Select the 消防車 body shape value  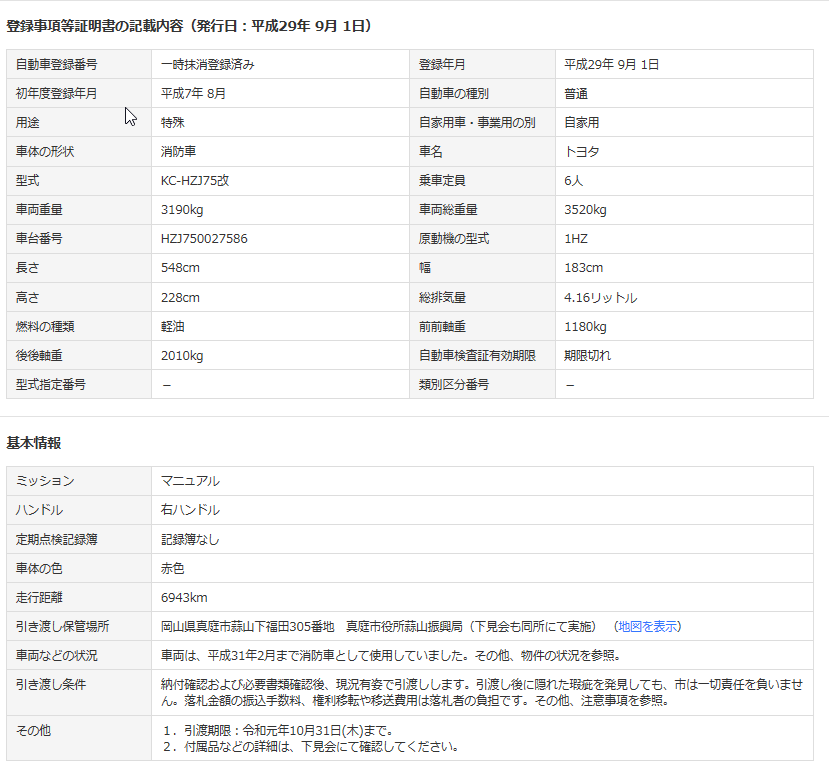pos(178,152)
